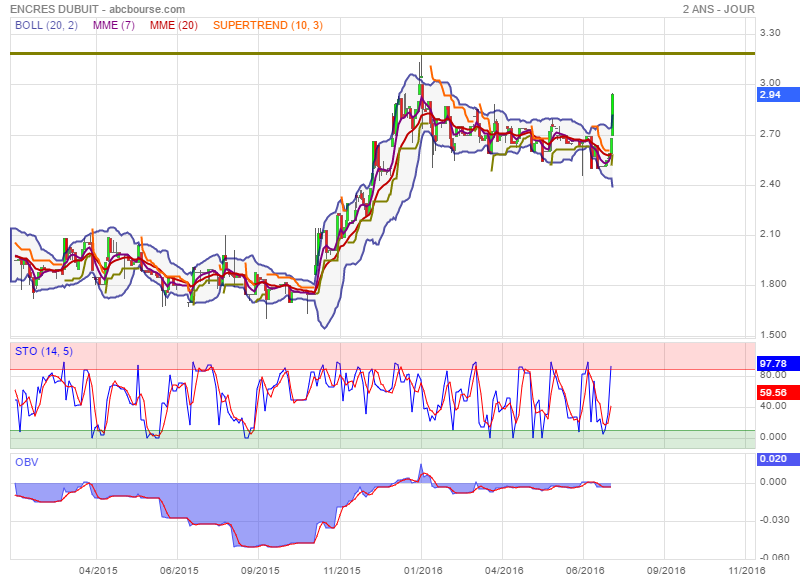This screenshot has height=580, width=800.
Task: Click the ENCRES DUBUIT - abcbourse.com title
Action: 97,9
